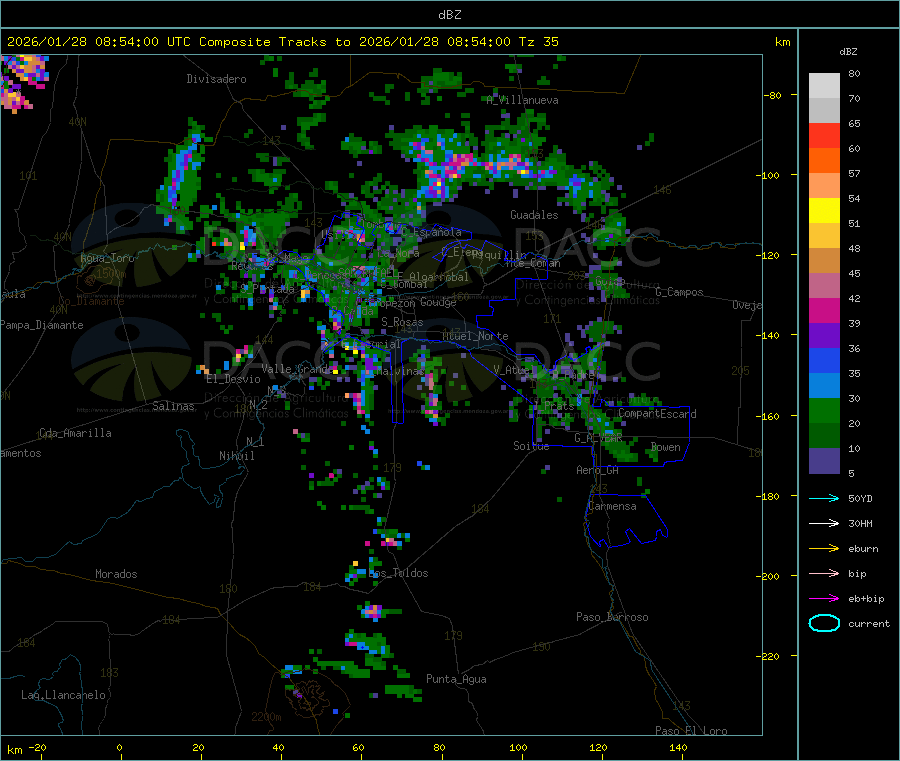Click the 'G_Campos' place label
900x761 pixels.
pyautogui.click(x=680, y=292)
